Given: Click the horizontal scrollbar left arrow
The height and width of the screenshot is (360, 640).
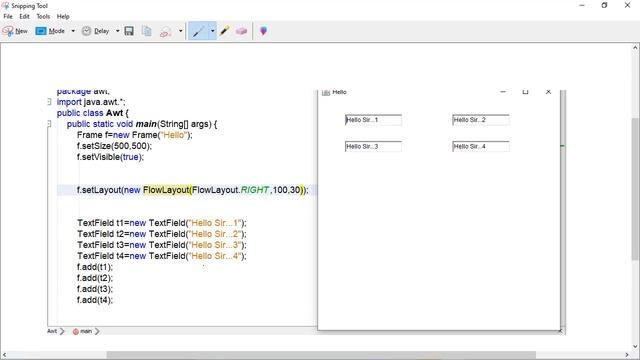Looking at the screenshot, I should click(4, 355).
